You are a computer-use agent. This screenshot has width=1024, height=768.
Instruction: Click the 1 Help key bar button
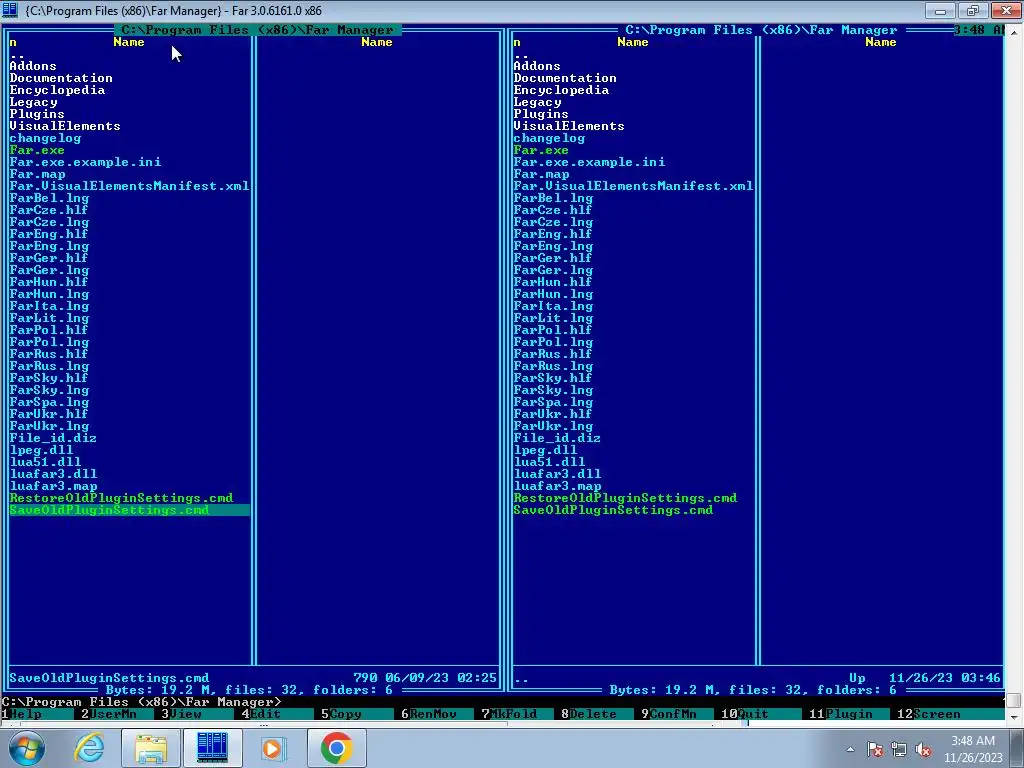tap(37, 714)
